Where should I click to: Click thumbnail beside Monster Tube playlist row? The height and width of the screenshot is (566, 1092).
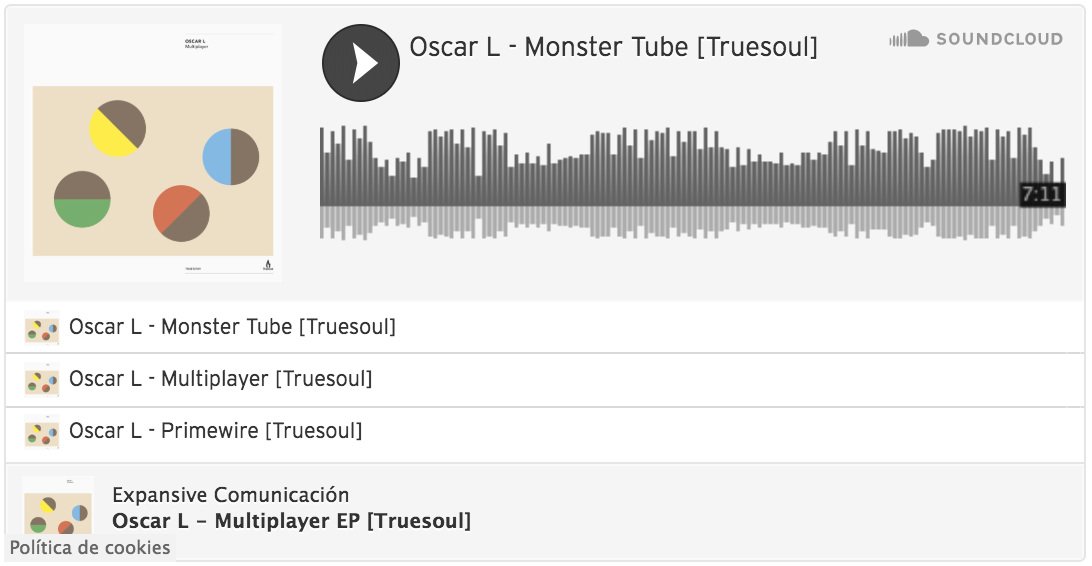[42, 327]
